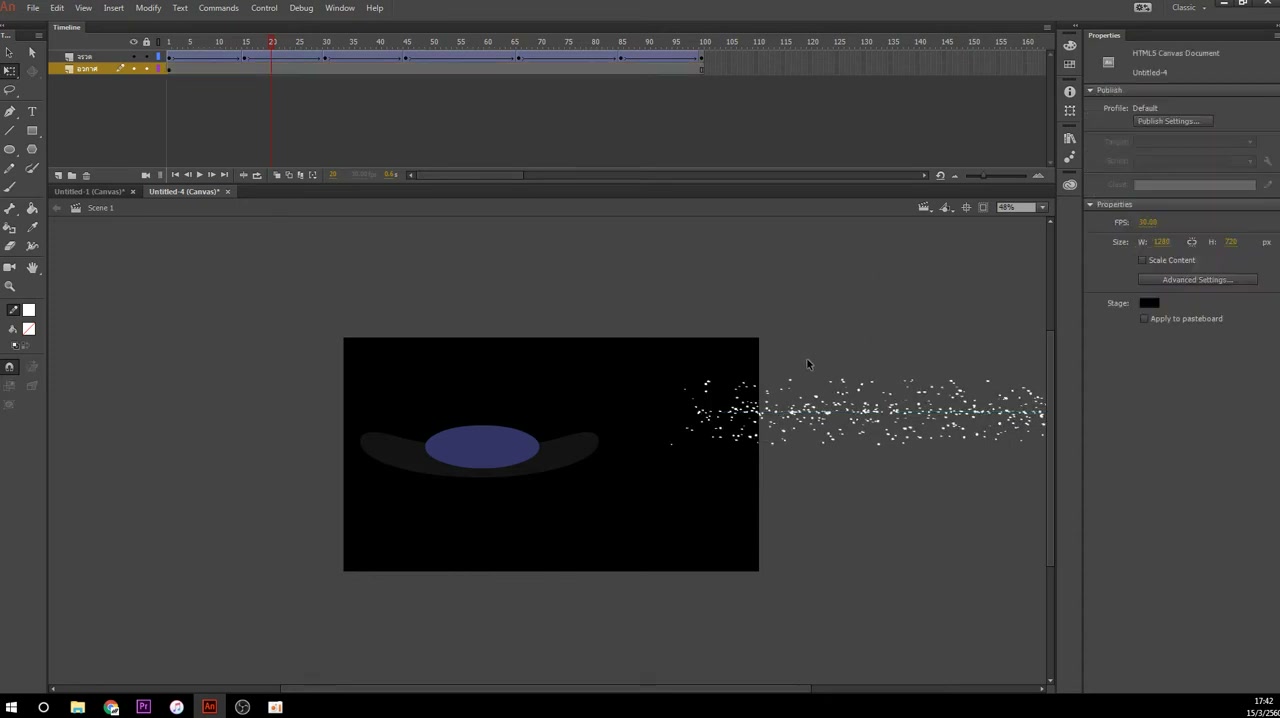
Task: Open the Classic workspace dropdown
Action: click(1189, 8)
